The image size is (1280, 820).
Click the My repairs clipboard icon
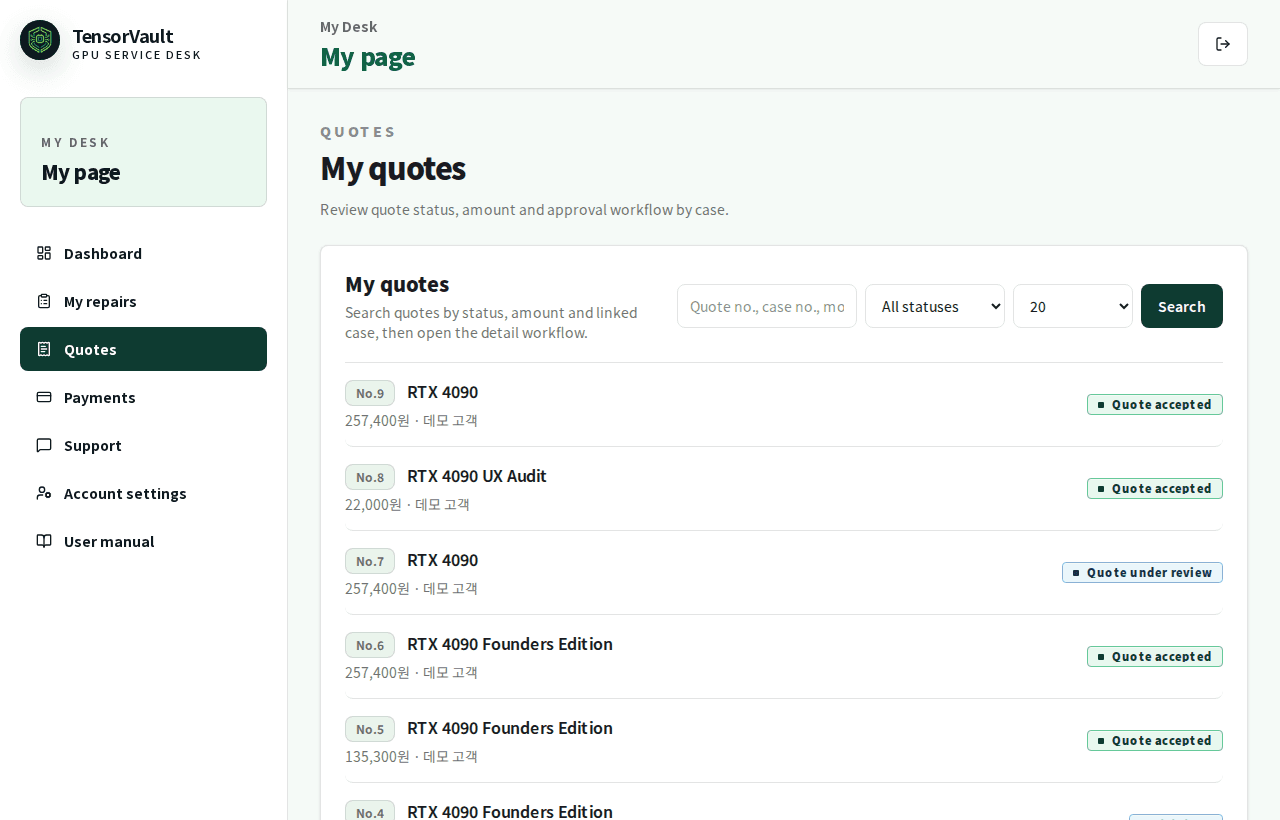(x=44, y=301)
